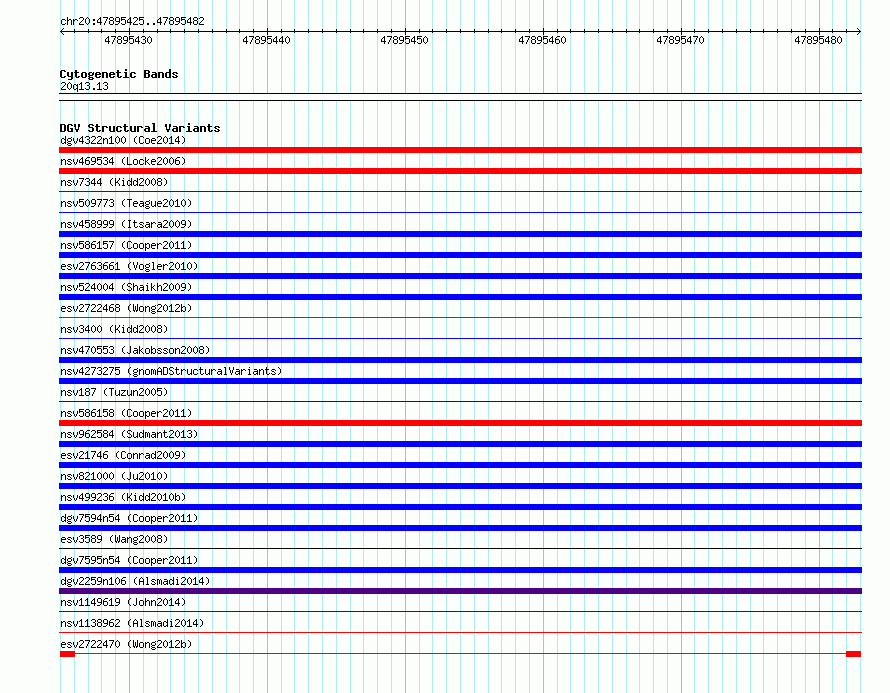This screenshot has height=693, width=890.
Task: Click esv2722470 (Wong2012b) label
Action: pos(126,644)
